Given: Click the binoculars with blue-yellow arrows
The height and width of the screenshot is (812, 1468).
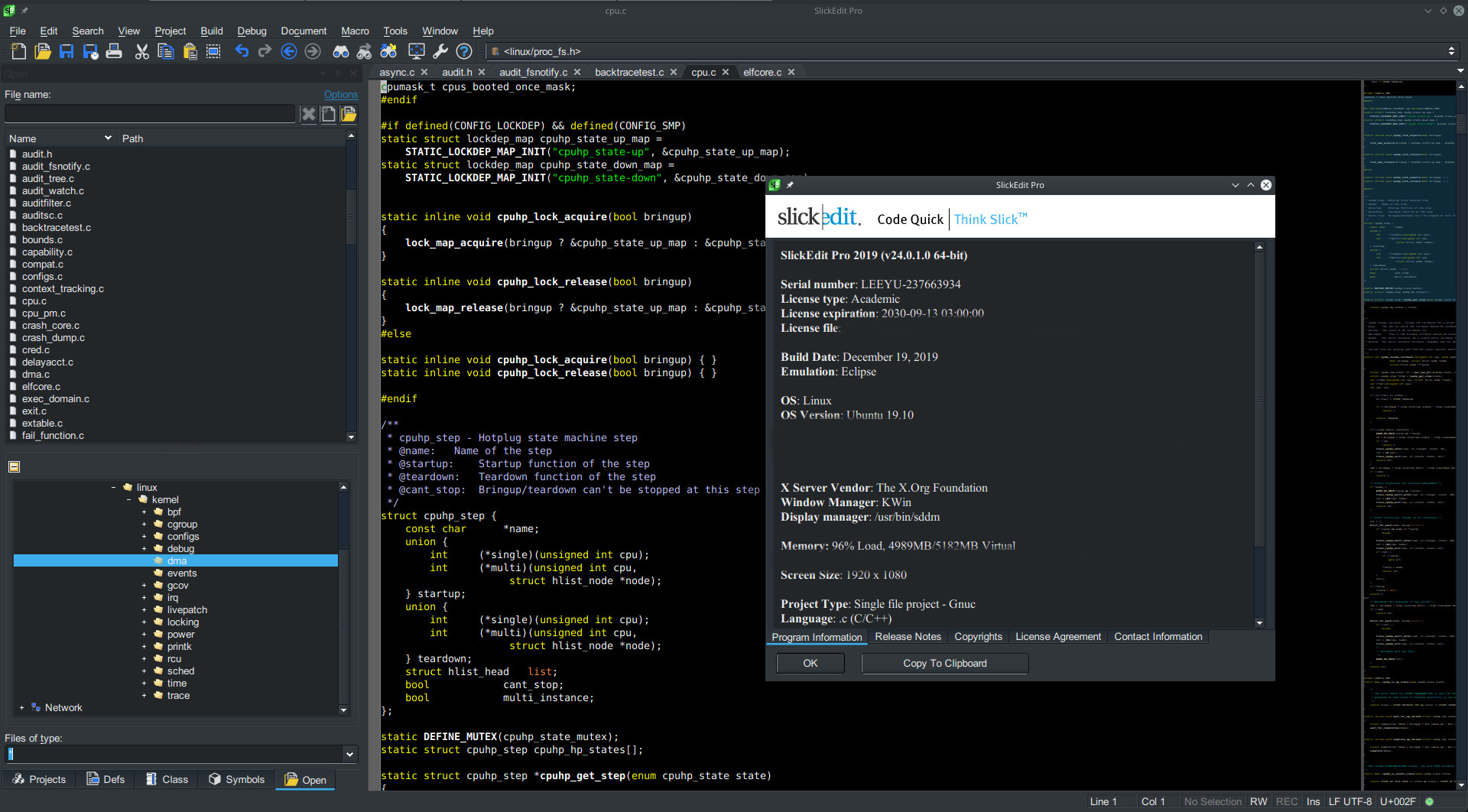Looking at the screenshot, I should (x=388, y=51).
